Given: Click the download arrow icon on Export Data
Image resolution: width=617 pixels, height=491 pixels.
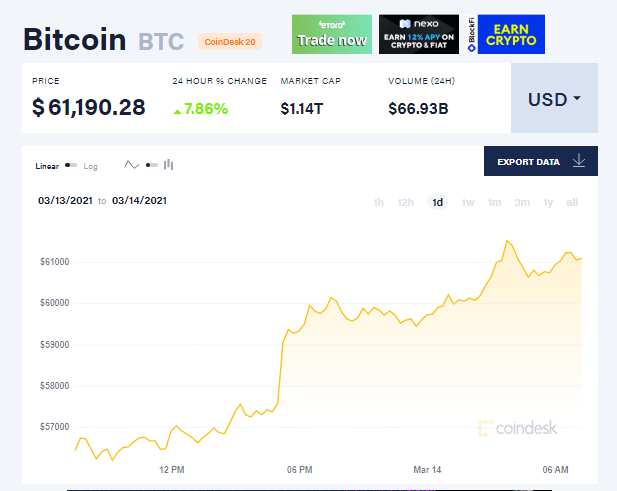Looking at the screenshot, I should pyautogui.click(x=579, y=161).
